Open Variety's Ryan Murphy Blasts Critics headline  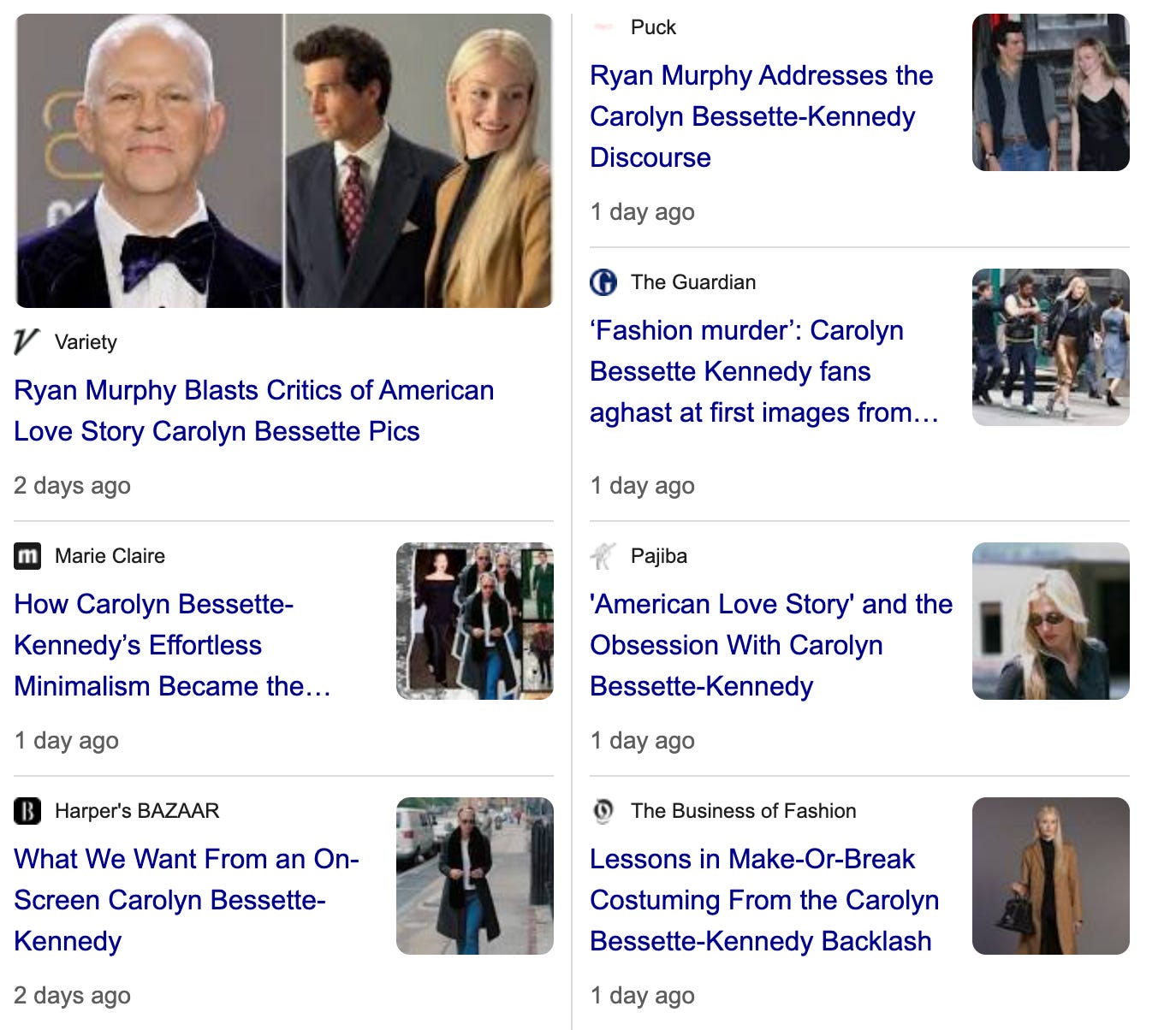pos(254,411)
